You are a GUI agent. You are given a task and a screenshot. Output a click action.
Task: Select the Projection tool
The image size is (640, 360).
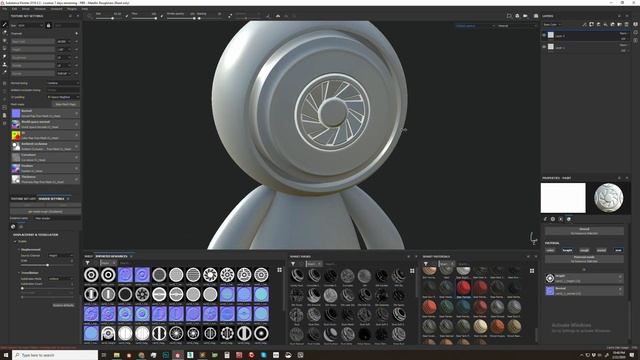tap(4, 40)
